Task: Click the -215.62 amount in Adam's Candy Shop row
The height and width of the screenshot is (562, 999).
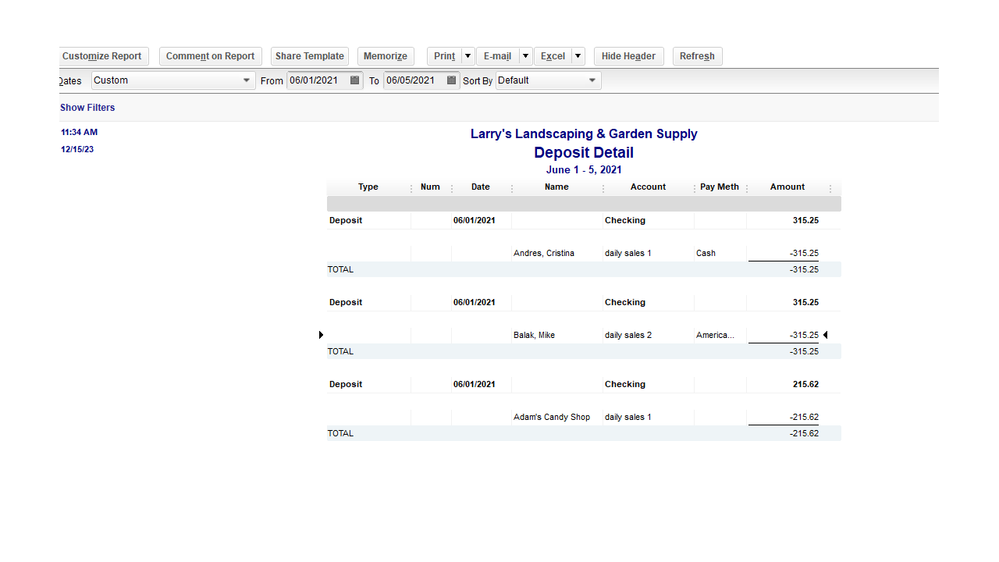Action: [804, 417]
